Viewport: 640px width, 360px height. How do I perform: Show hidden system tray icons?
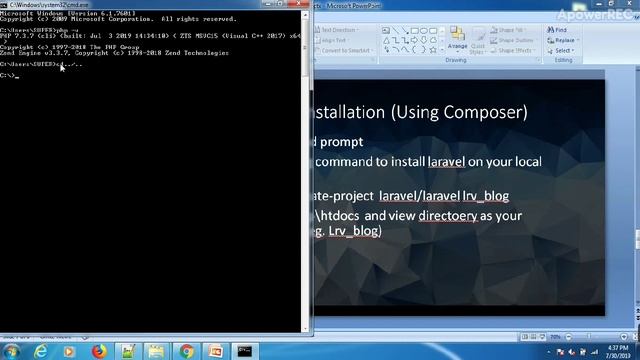click(549, 352)
